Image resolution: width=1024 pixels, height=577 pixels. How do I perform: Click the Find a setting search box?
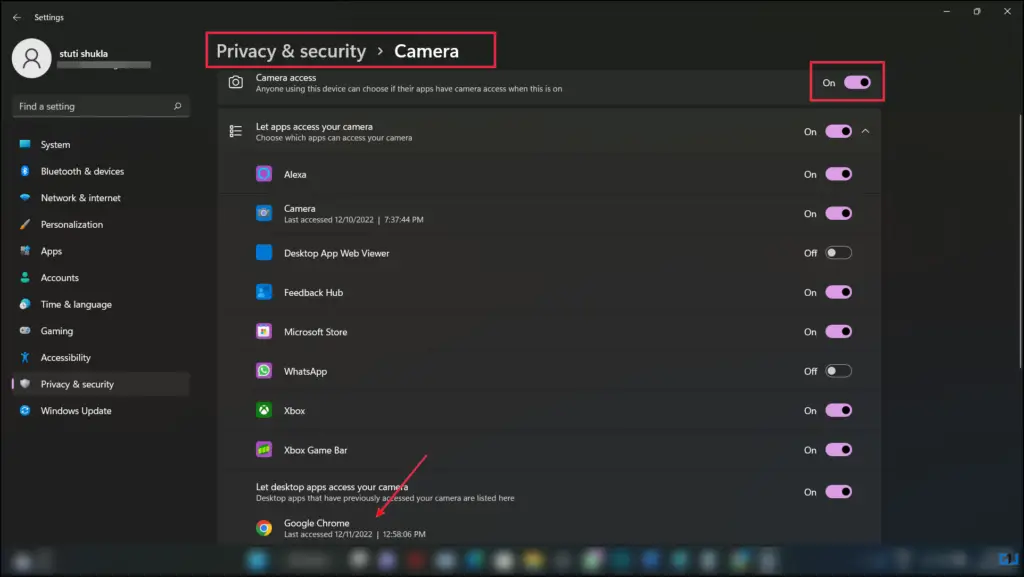click(x=101, y=106)
